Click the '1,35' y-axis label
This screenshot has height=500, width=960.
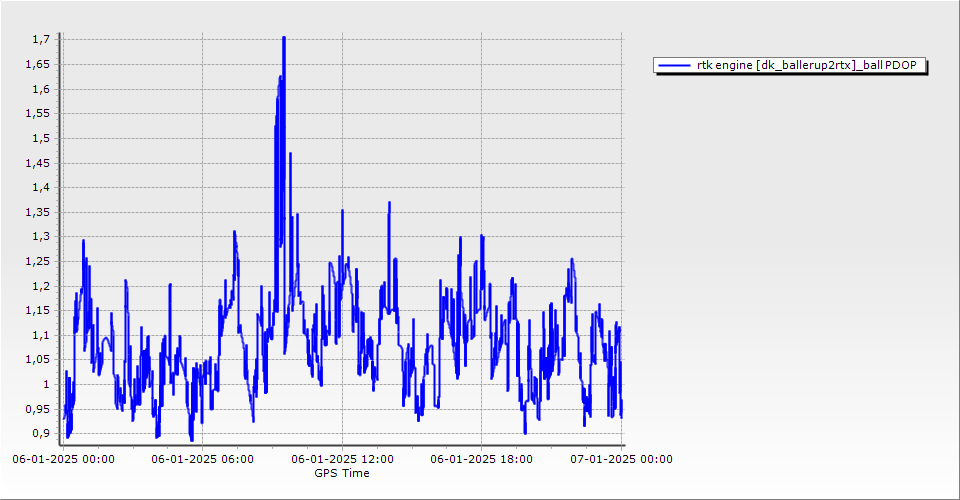point(38,212)
